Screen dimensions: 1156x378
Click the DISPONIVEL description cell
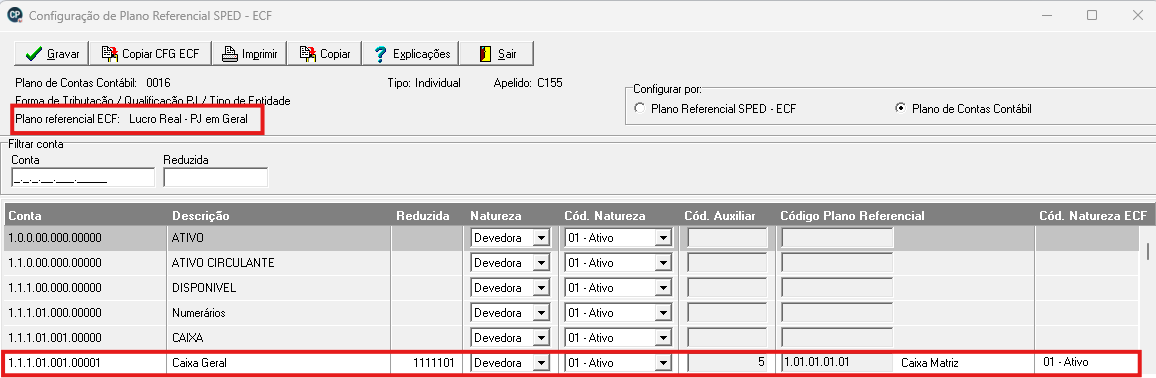(x=279, y=288)
